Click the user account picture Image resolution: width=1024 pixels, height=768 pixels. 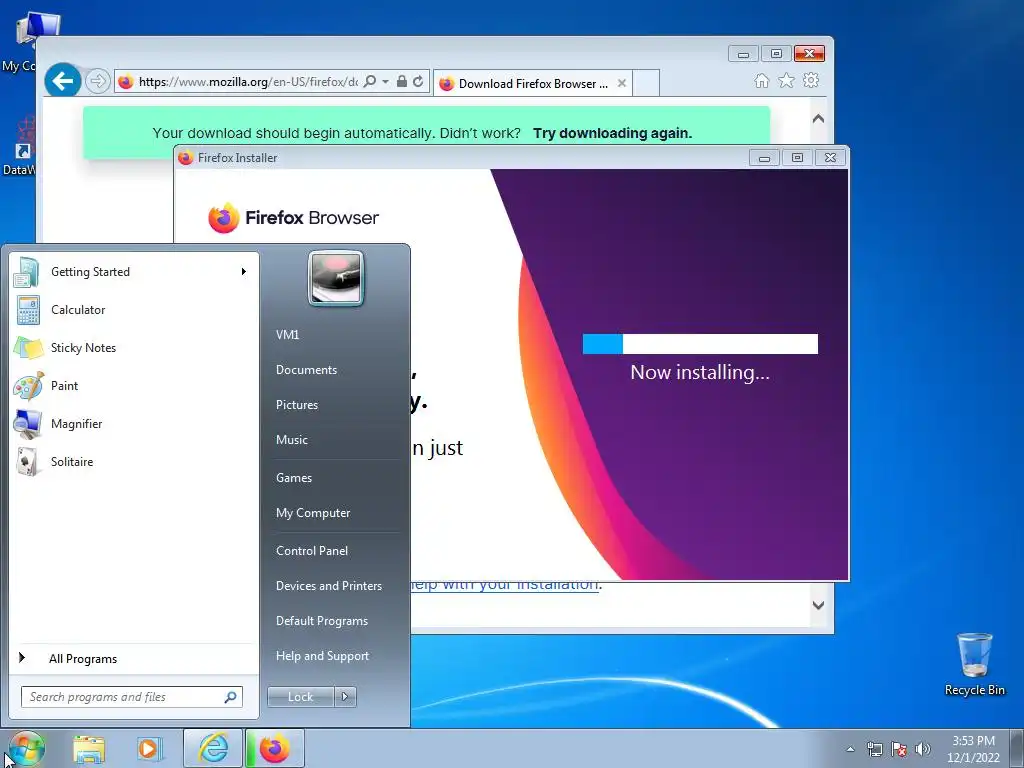click(x=336, y=278)
